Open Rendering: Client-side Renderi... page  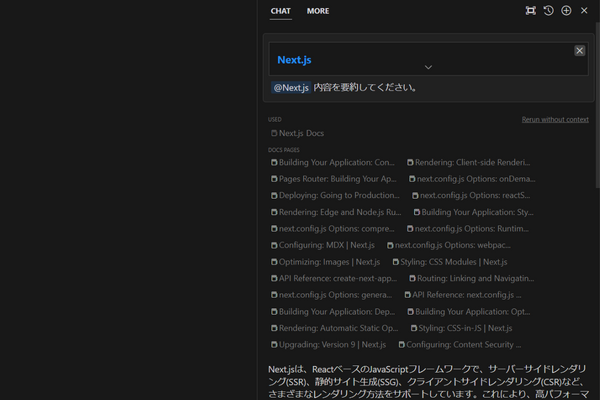468,162
